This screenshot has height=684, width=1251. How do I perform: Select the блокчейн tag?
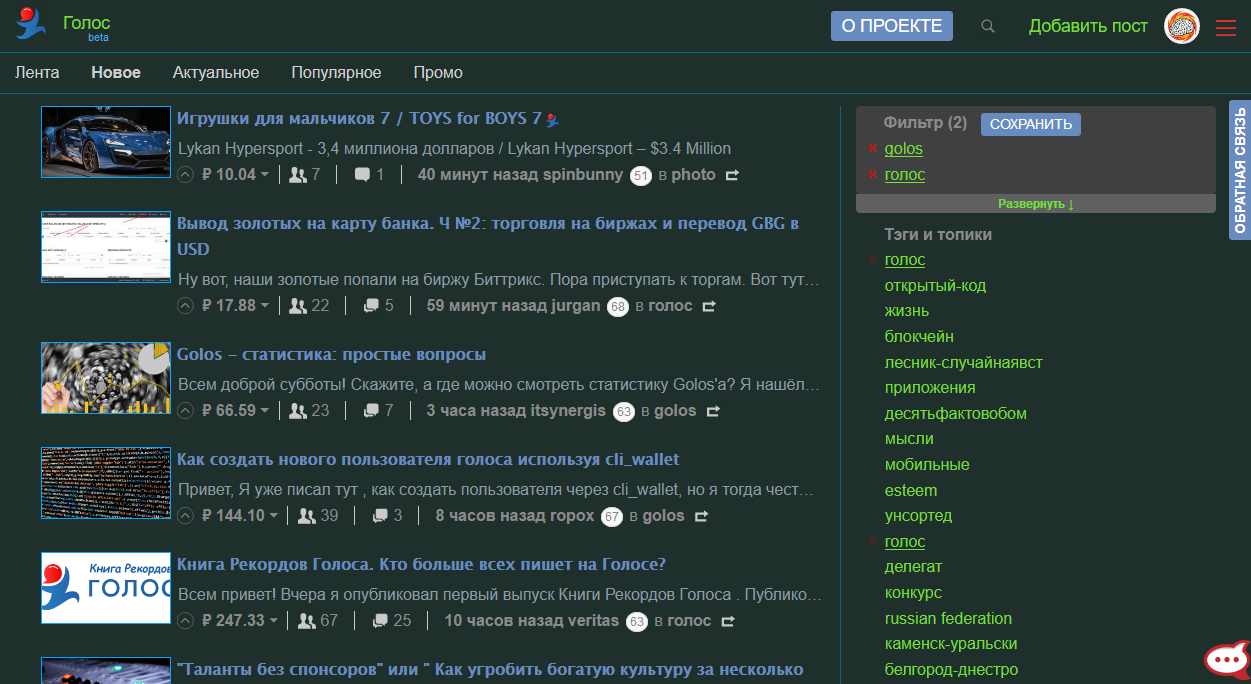coord(919,337)
